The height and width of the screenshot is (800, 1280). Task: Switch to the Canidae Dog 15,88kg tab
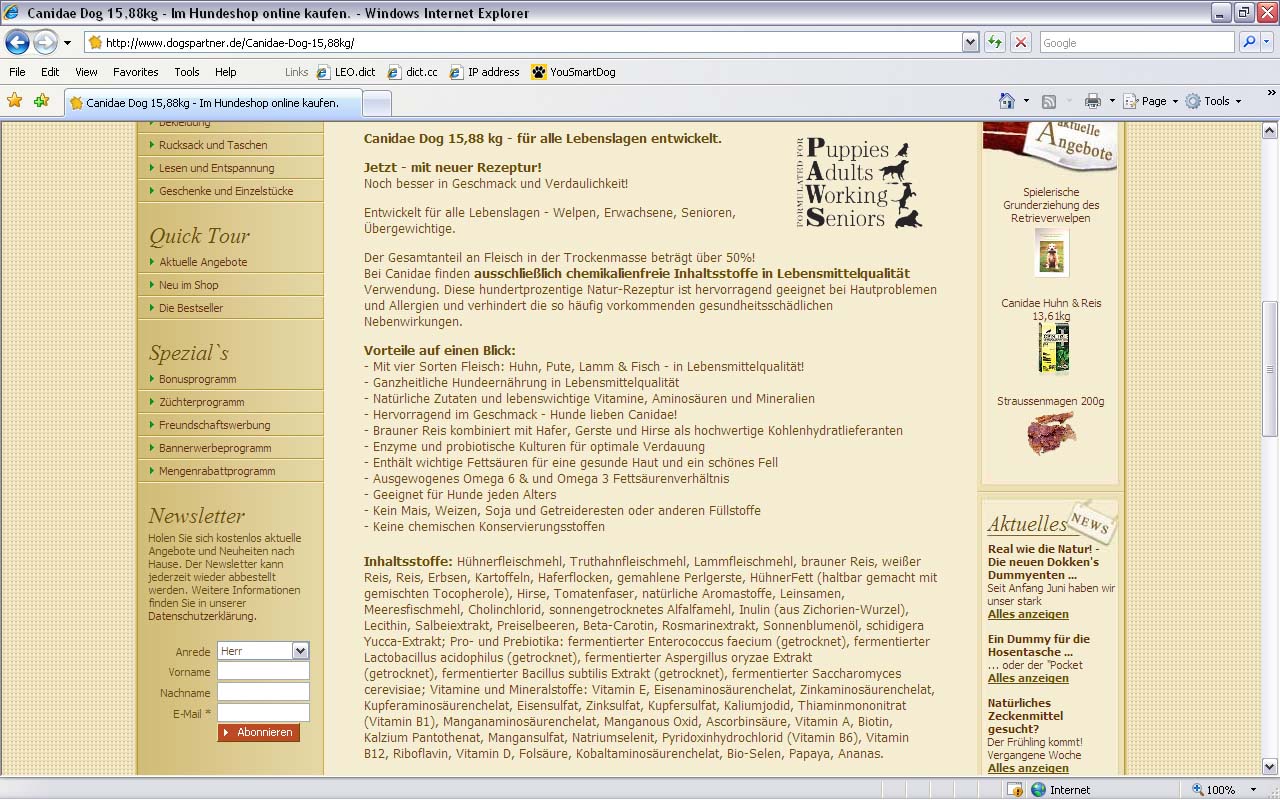pos(212,103)
